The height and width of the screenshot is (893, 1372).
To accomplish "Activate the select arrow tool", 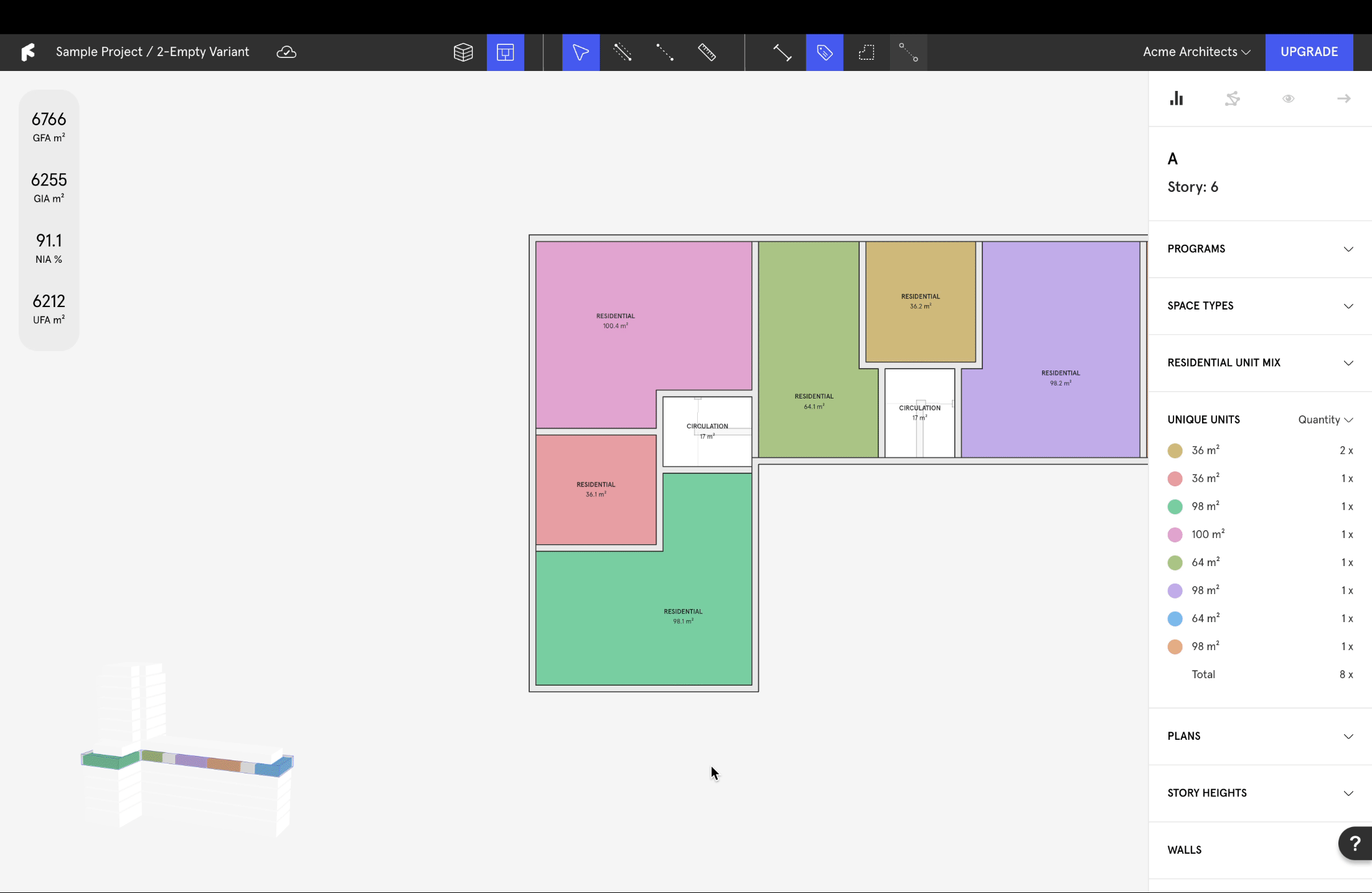I will 580,52.
